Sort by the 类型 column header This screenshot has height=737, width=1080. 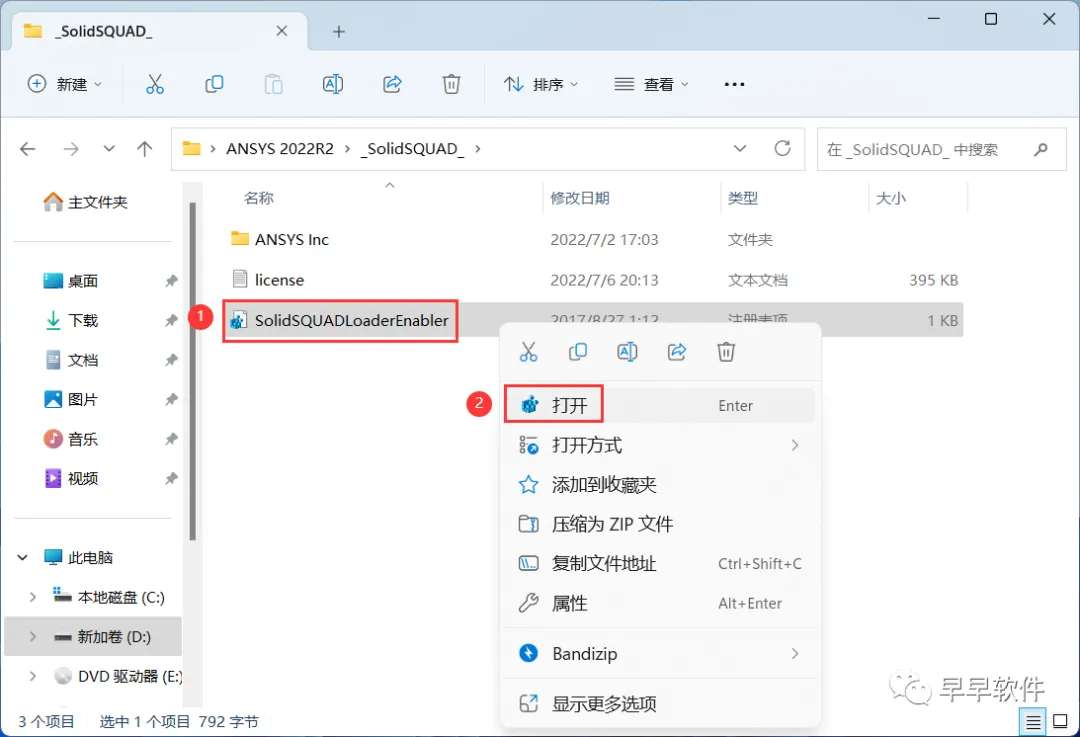click(x=743, y=198)
